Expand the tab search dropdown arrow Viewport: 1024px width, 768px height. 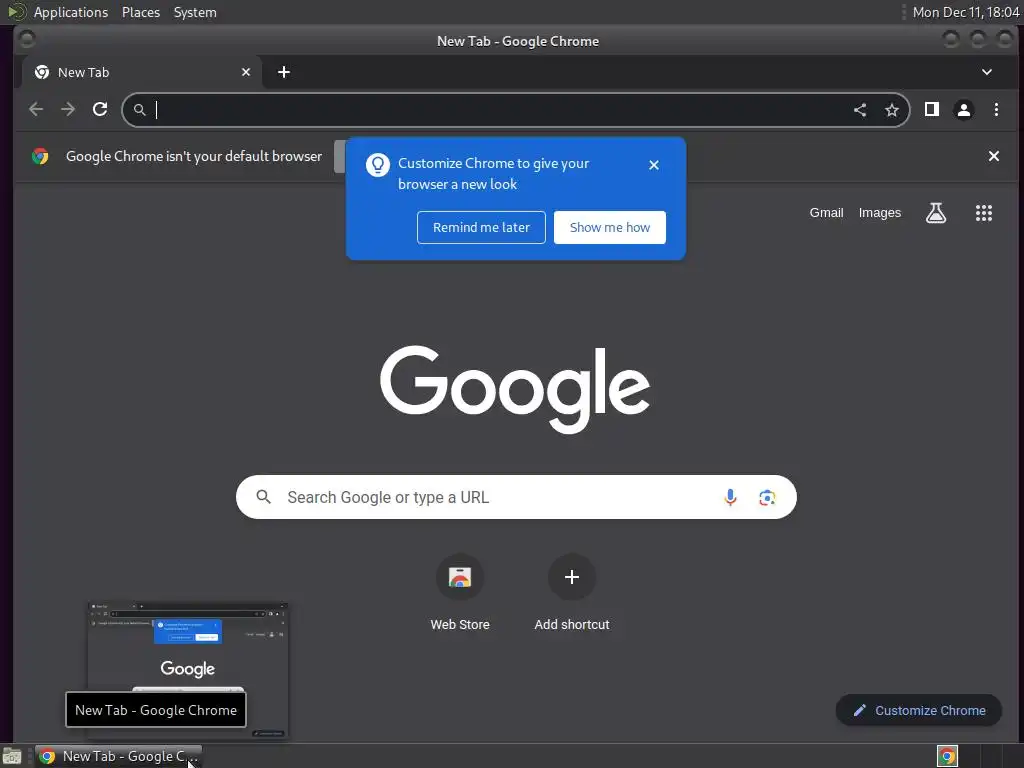987,72
